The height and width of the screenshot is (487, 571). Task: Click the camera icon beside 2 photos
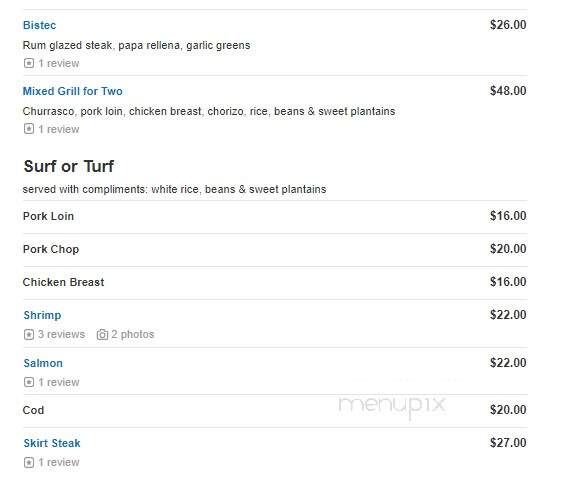coord(102,334)
